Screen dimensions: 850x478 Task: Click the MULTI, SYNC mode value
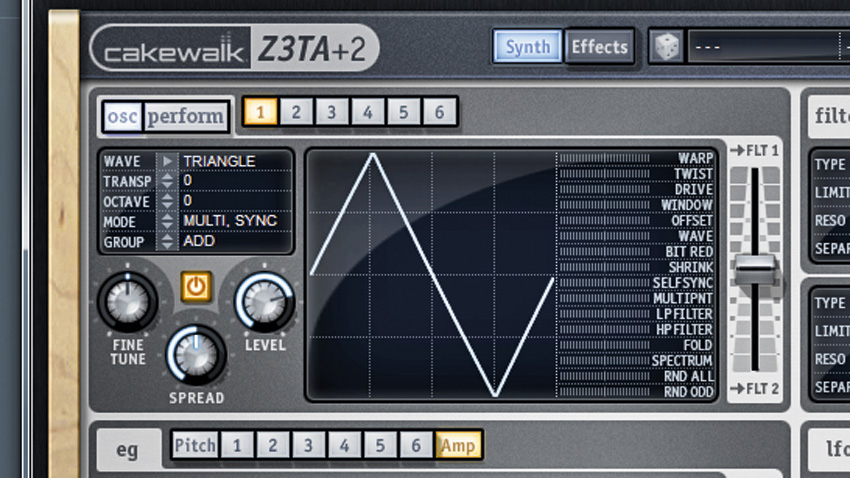click(x=230, y=221)
